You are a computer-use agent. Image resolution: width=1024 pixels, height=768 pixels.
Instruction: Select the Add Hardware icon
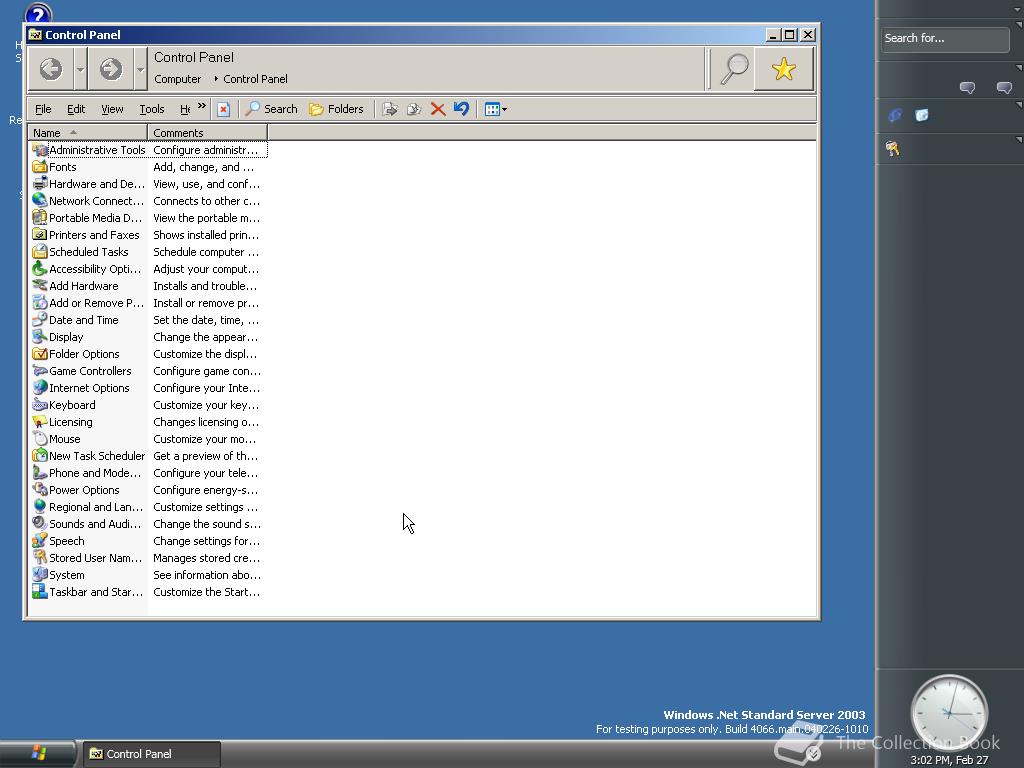pos(40,285)
